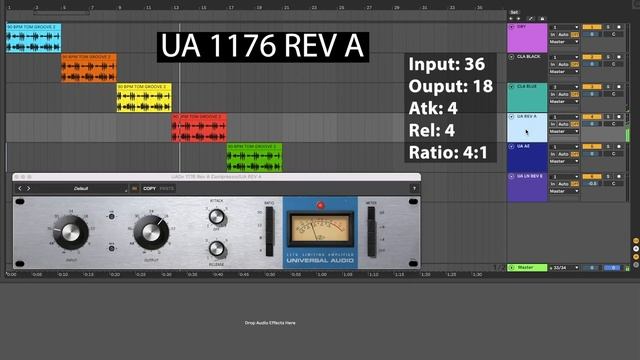This screenshot has height=360, width=640.
Task: Open UA REV A input channel dropdown
Action: pyautogui.click(x=564, y=117)
